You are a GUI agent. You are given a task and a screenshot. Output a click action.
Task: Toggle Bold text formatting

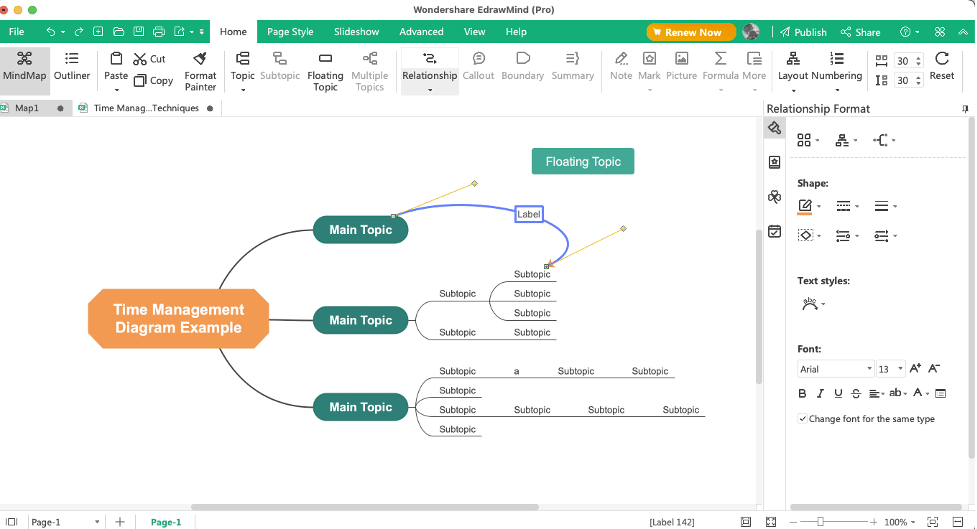point(803,393)
